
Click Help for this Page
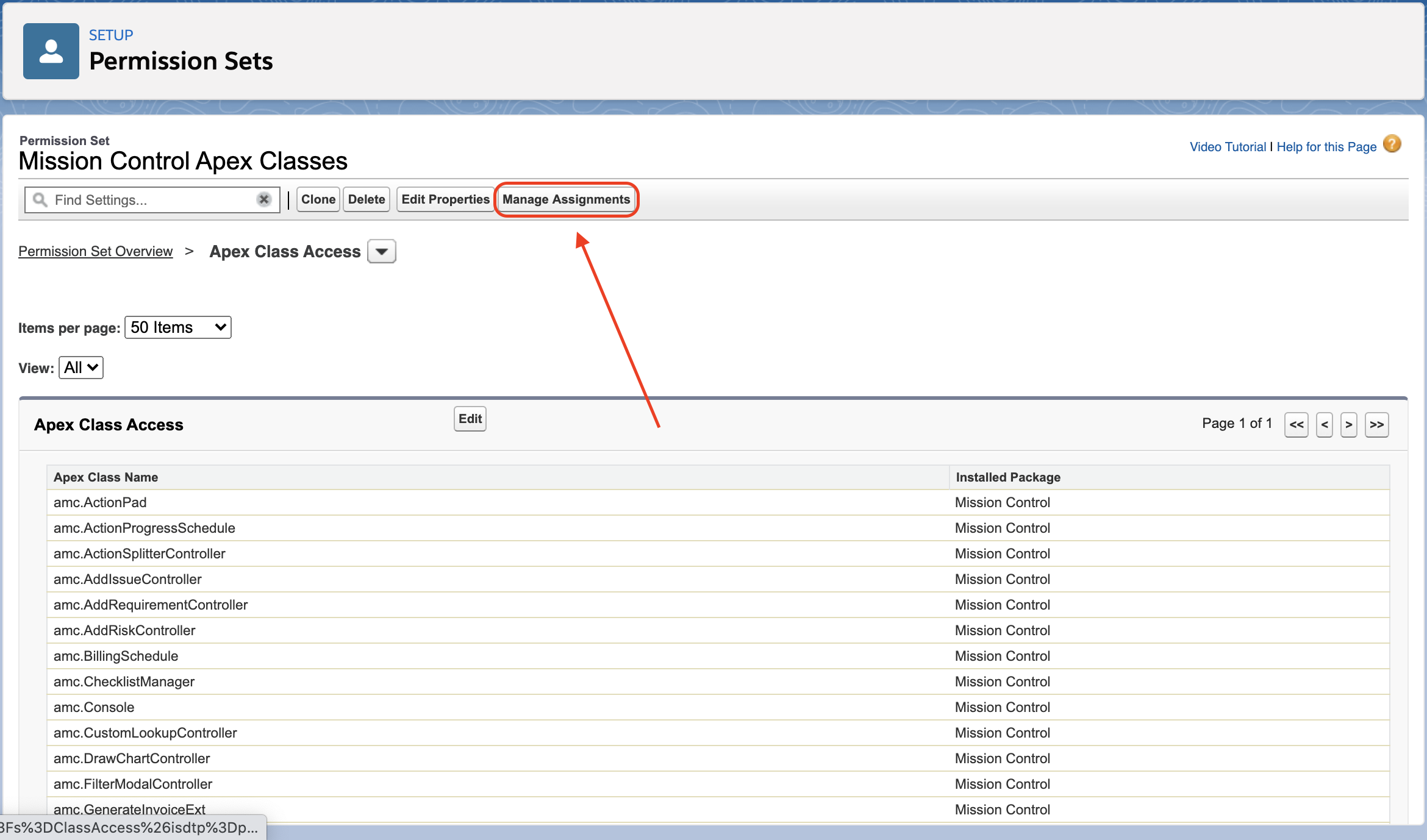[1326, 146]
